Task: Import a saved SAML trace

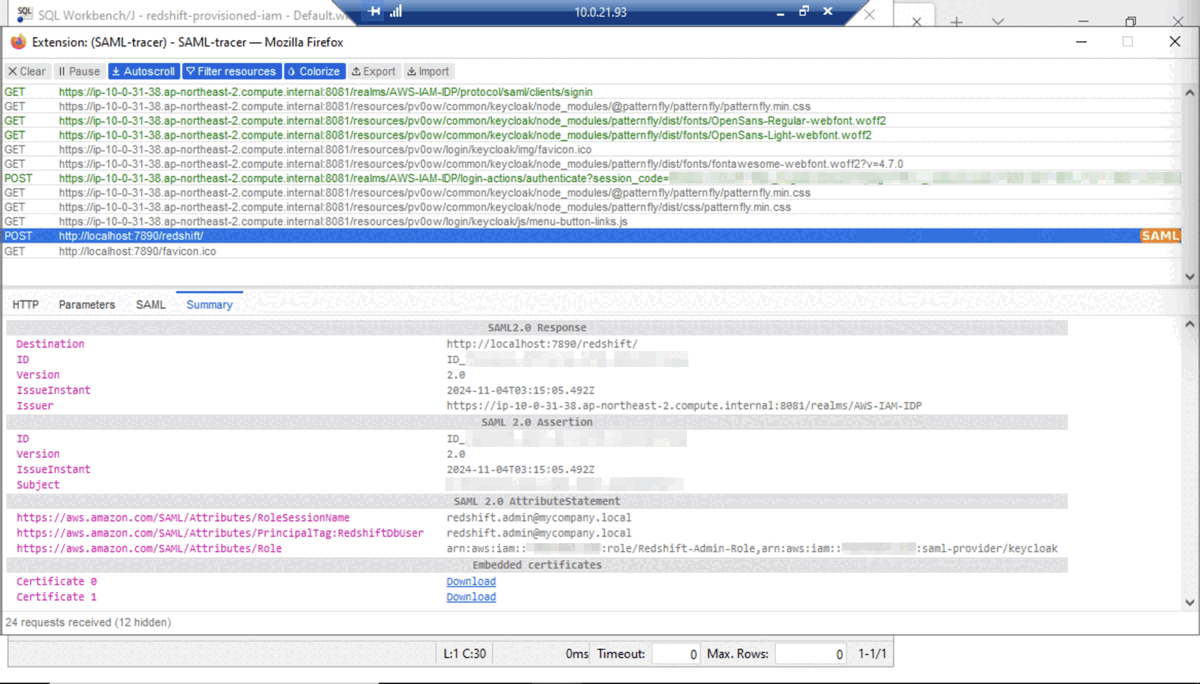Action: pos(428,71)
